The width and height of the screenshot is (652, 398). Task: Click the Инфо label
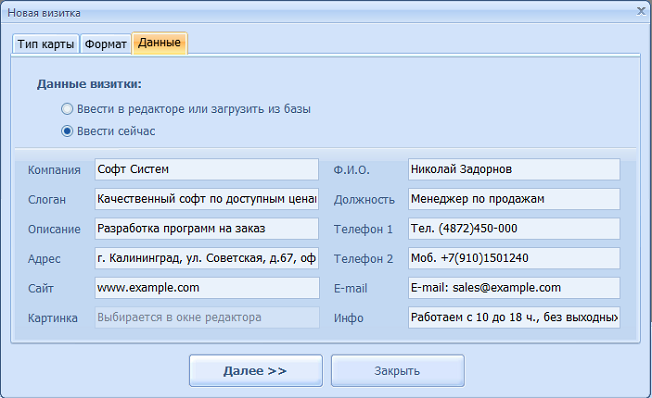(x=348, y=318)
